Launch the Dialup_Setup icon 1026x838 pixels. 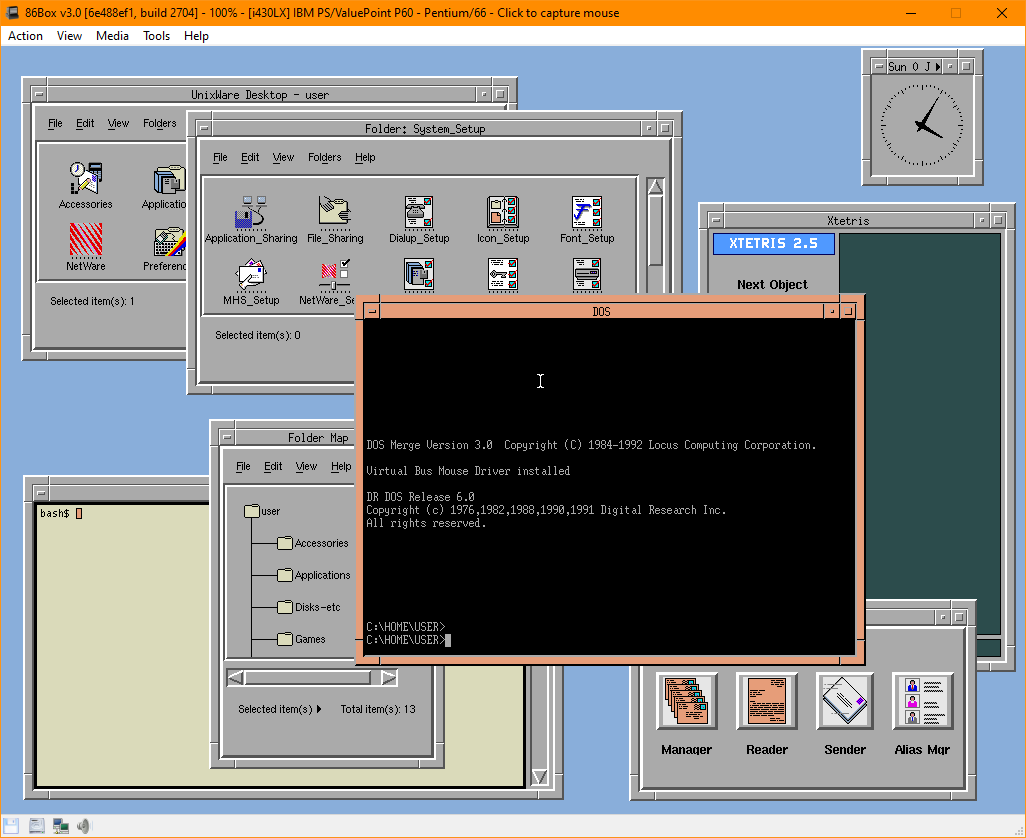(418, 212)
